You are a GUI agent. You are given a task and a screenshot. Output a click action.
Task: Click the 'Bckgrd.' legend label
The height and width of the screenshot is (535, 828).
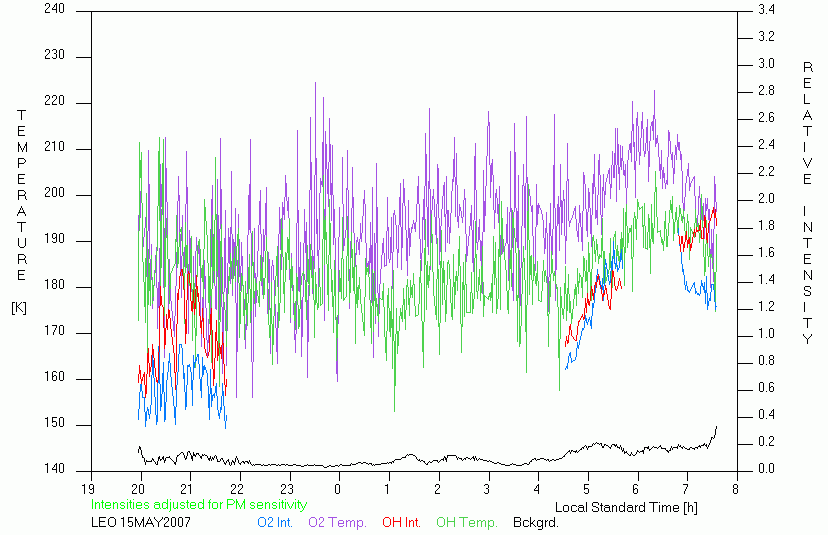click(535, 523)
